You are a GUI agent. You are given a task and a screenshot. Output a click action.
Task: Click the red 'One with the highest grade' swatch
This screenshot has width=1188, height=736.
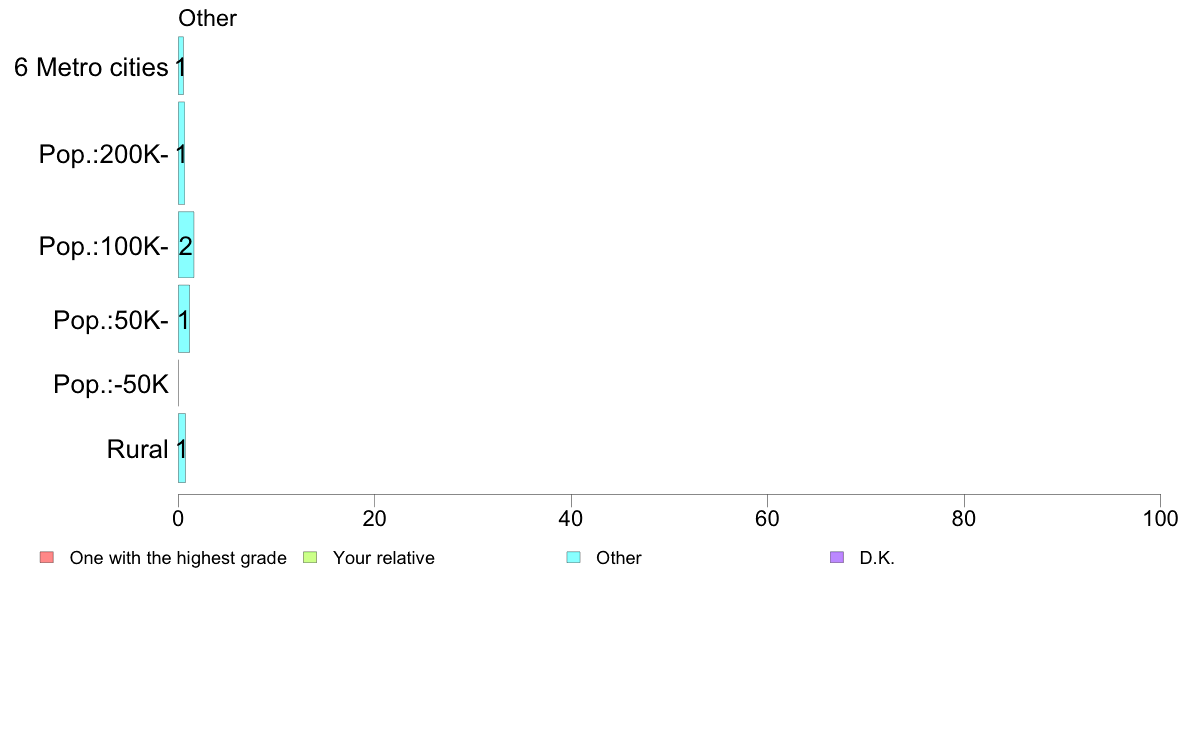(x=47, y=558)
